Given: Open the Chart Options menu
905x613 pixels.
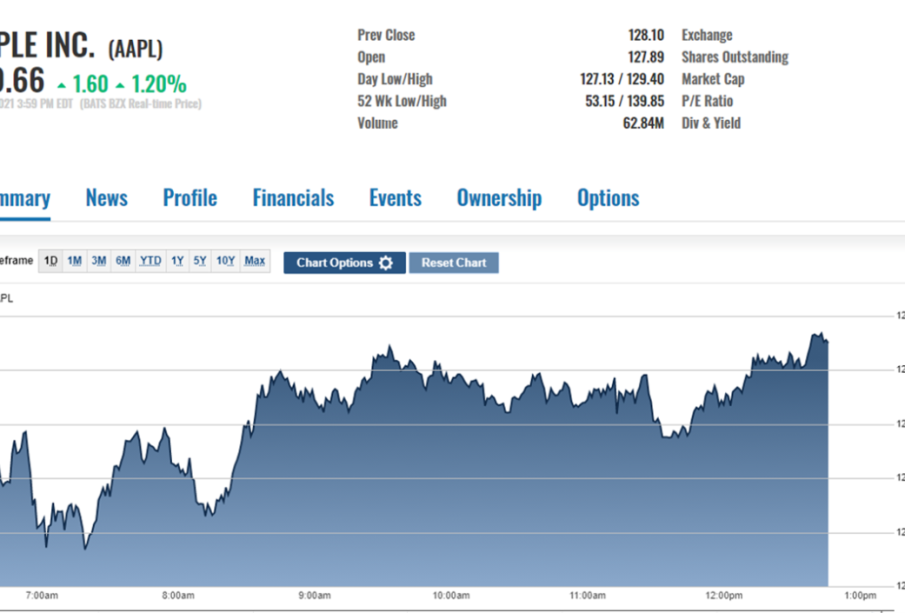Looking at the screenshot, I should pos(345,263).
